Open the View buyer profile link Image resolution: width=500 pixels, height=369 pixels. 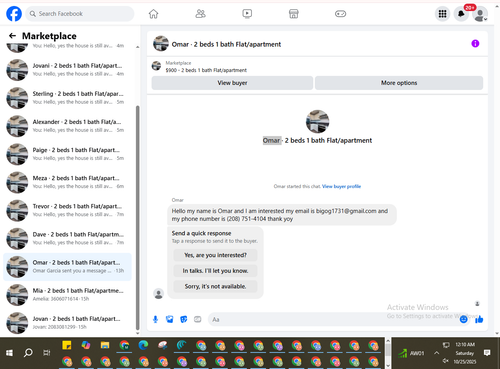coord(341,186)
